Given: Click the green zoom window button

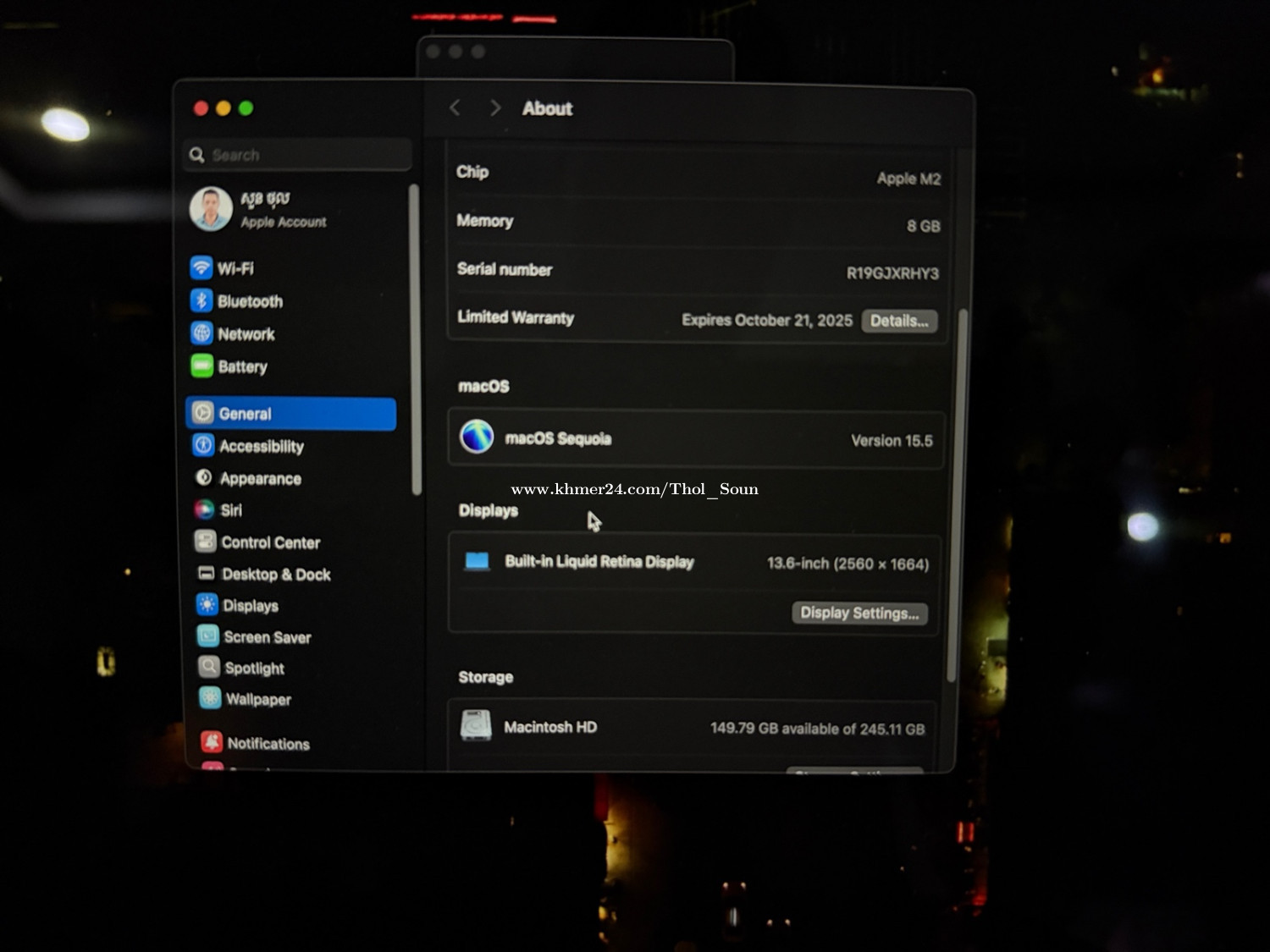Looking at the screenshot, I should [246, 107].
